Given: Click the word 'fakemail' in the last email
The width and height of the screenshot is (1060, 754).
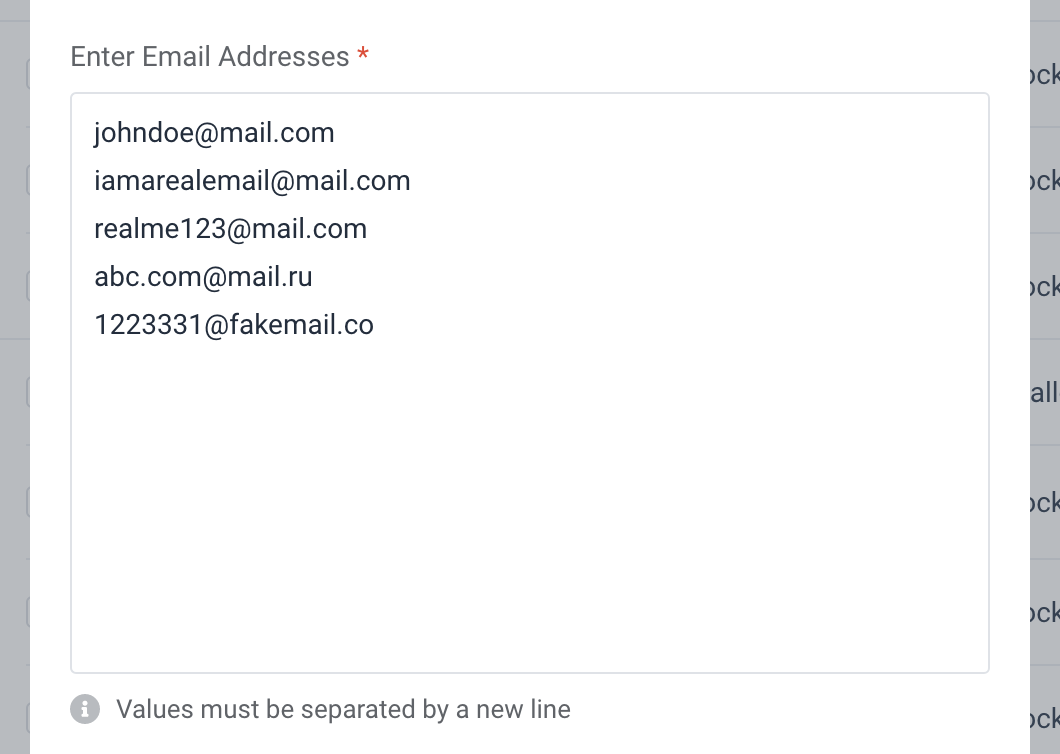Looking at the screenshot, I should (283, 325).
